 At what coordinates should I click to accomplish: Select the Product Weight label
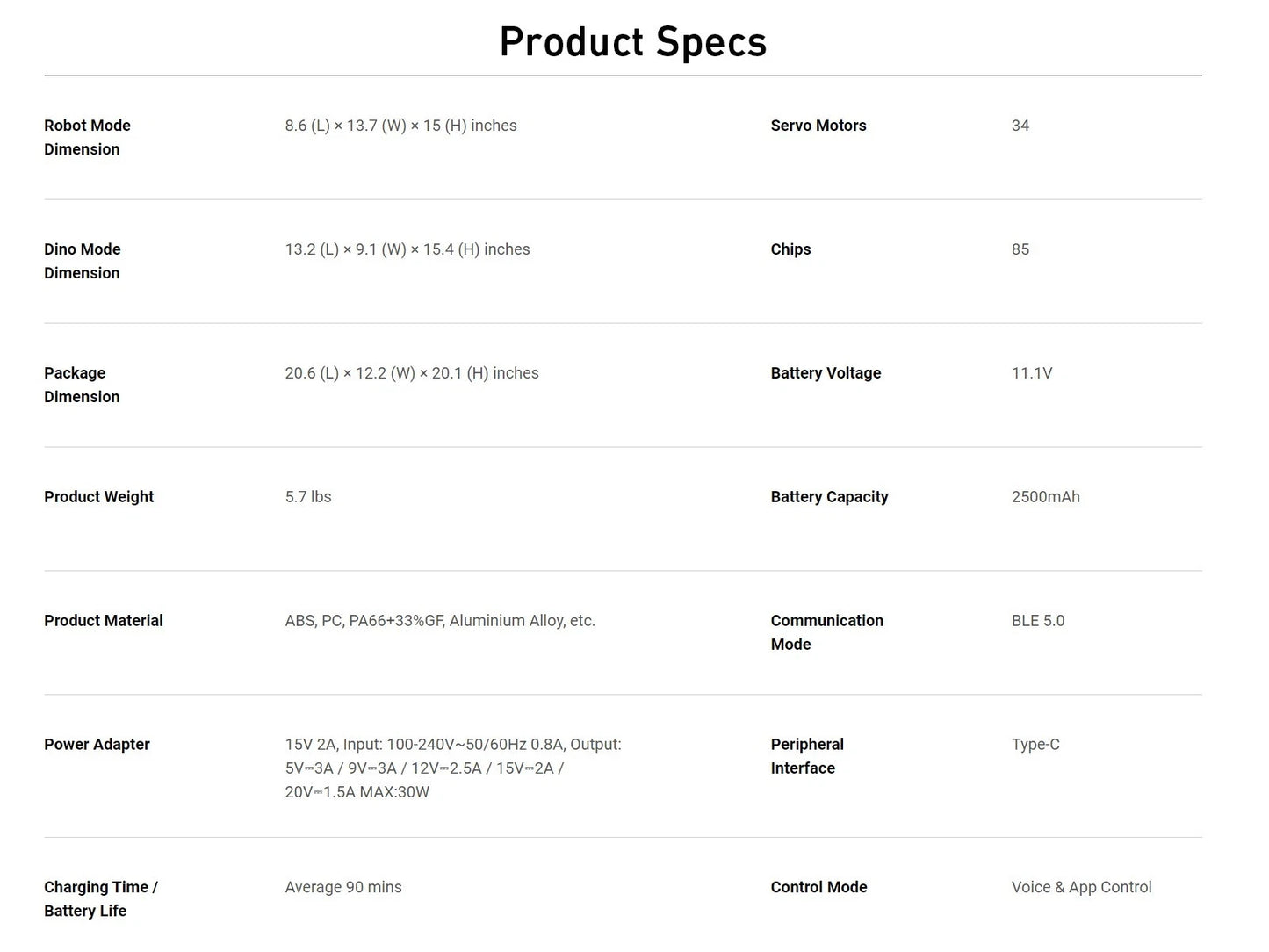coord(98,497)
